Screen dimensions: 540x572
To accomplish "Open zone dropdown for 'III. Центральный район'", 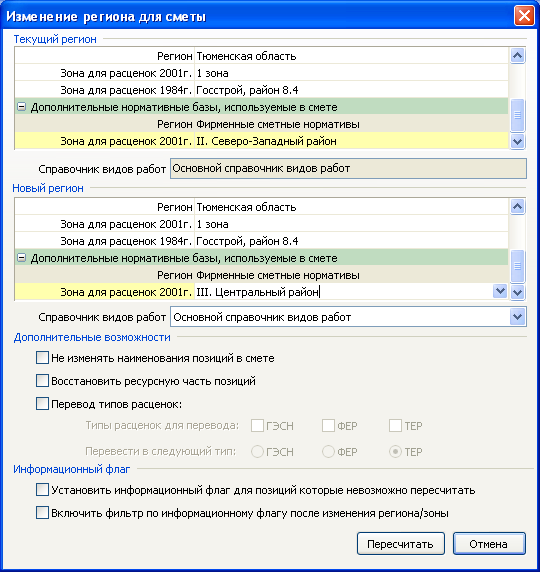I will [500, 291].
